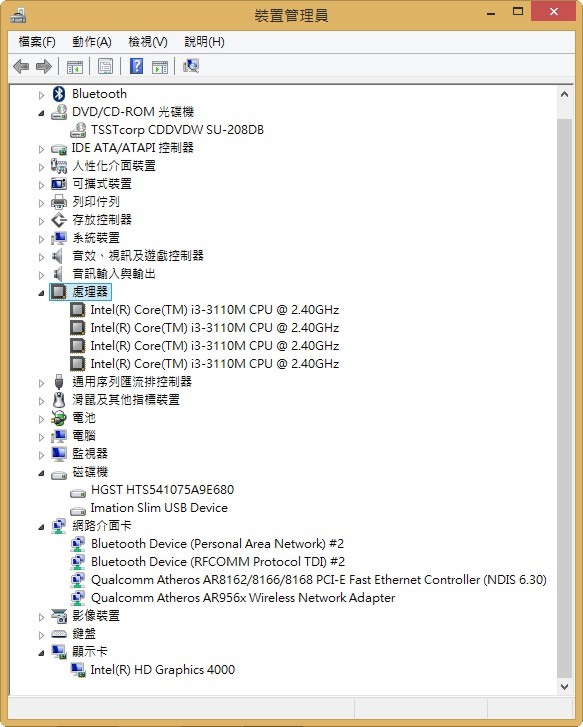Screen dimensions: 583x727
Task: Click the Bluetooth category icon
Action: 58,94
